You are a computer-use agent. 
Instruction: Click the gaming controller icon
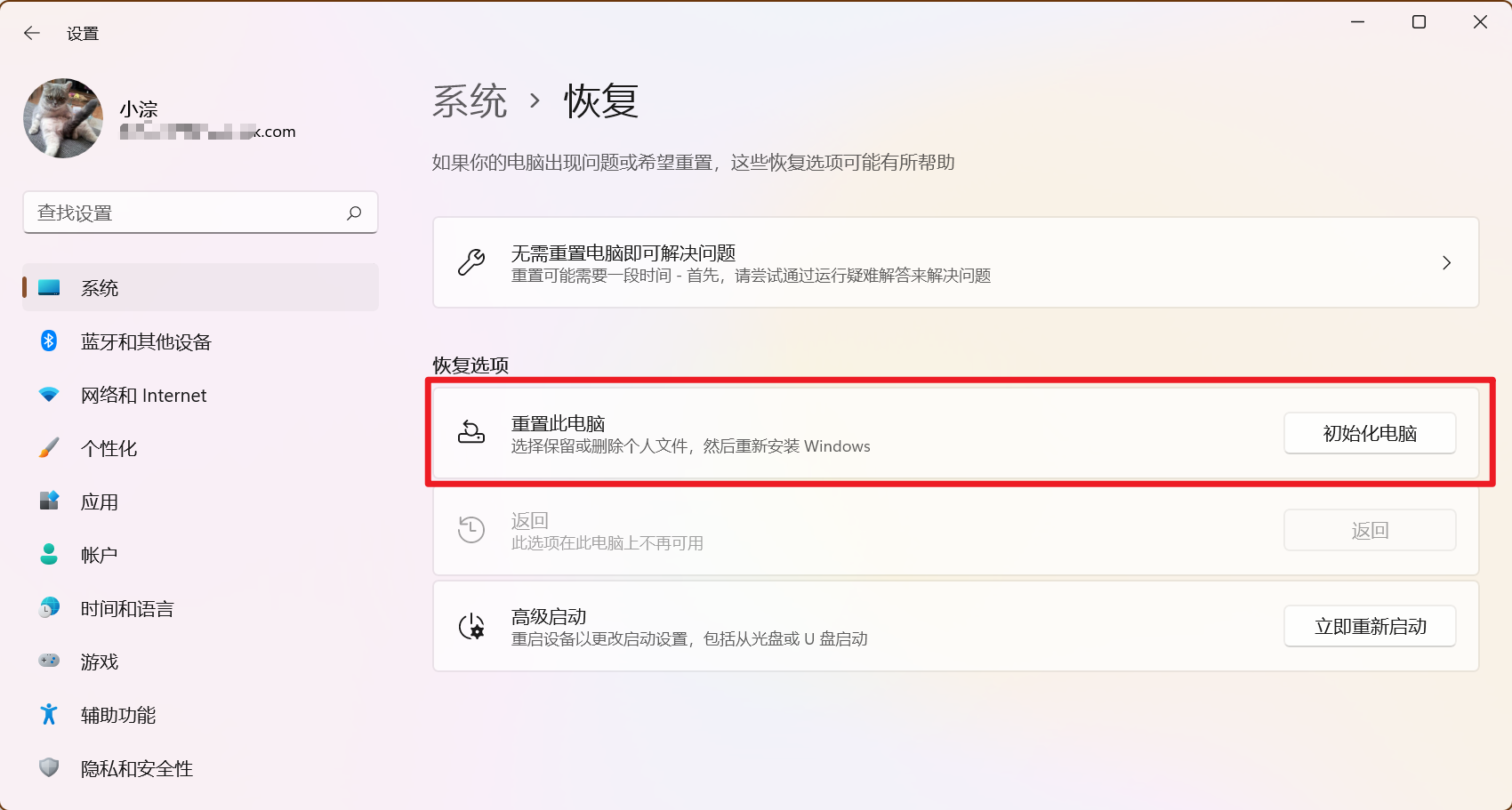click(x=49, y=662)
